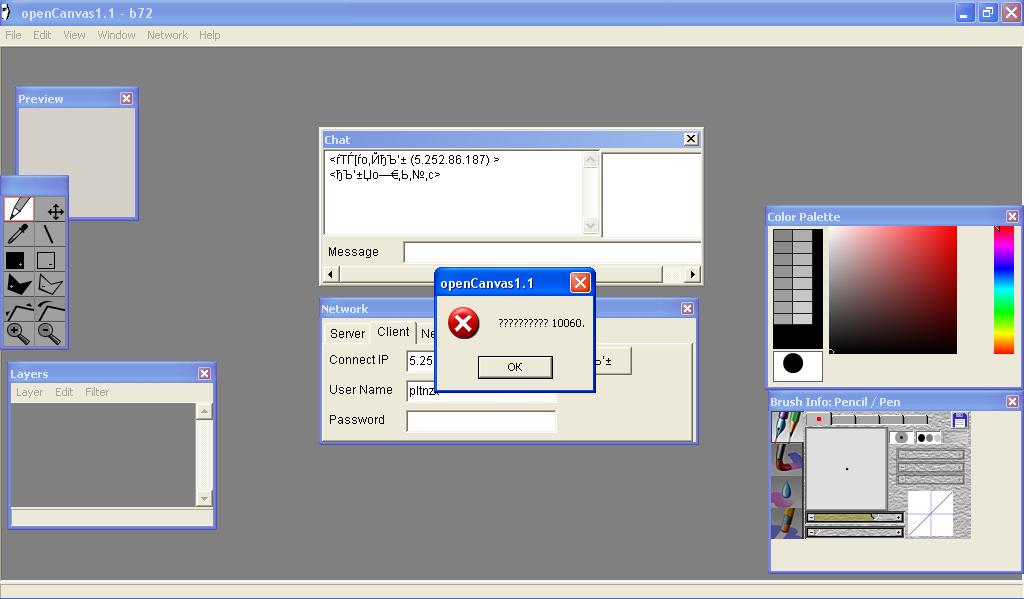Open the Filter menu in Layers panel

tap(96, 392)
